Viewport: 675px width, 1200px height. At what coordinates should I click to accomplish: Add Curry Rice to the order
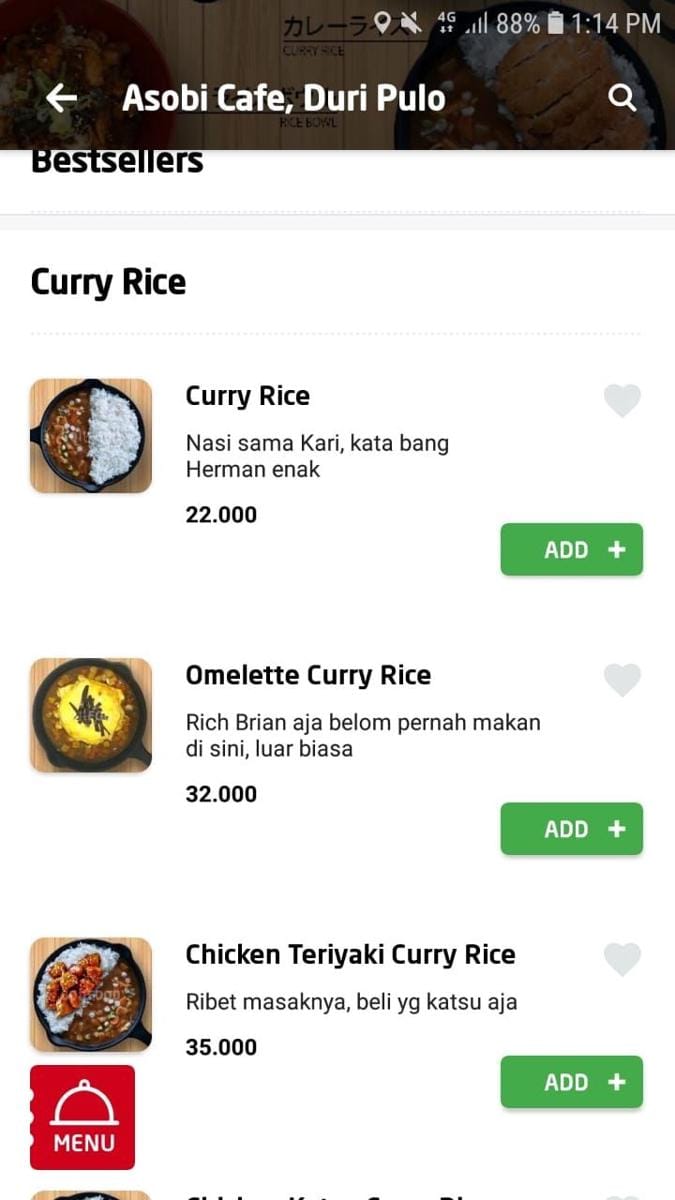(x=571, y=549)
